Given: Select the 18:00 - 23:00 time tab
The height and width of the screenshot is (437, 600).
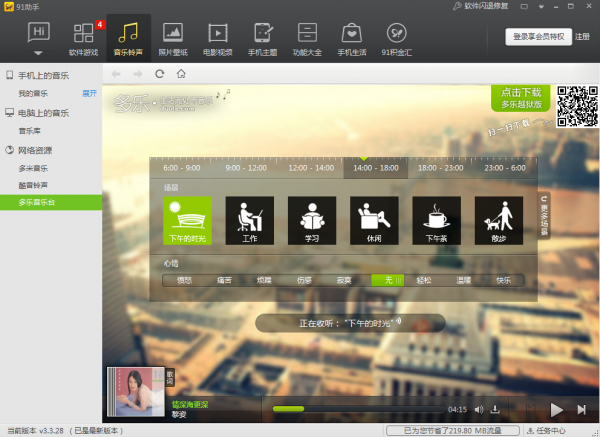Looking at the screenshot, I should (x=440, y=168).
